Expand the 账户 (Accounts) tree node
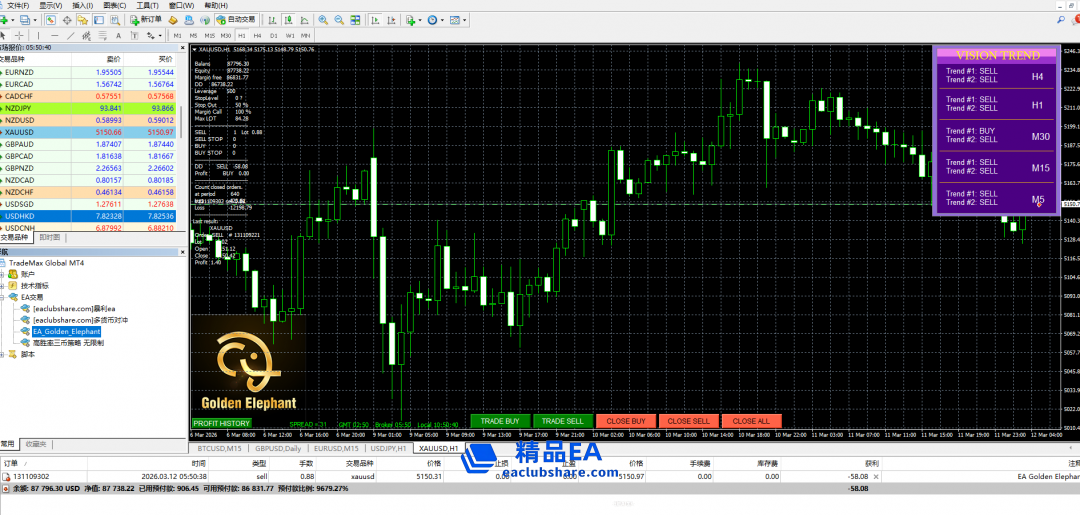The height and width of the screenshot is (515, 1080). pyautogui.click(x=3, y=273)
